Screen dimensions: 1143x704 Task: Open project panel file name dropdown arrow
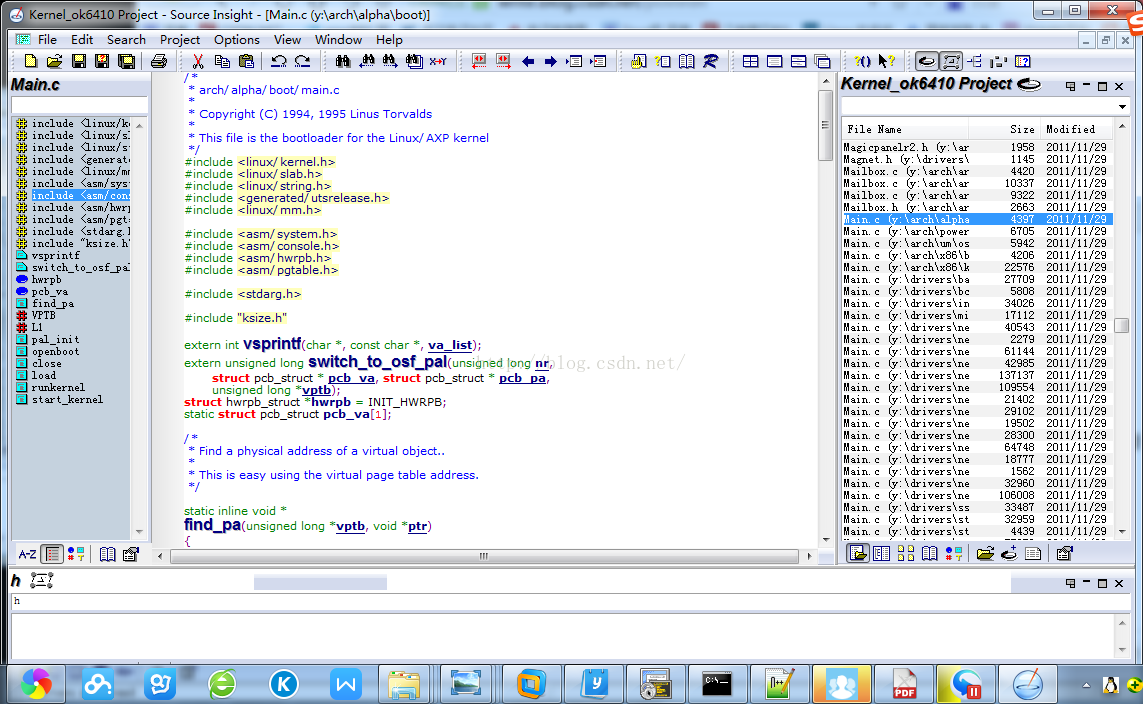(1123, 107)
